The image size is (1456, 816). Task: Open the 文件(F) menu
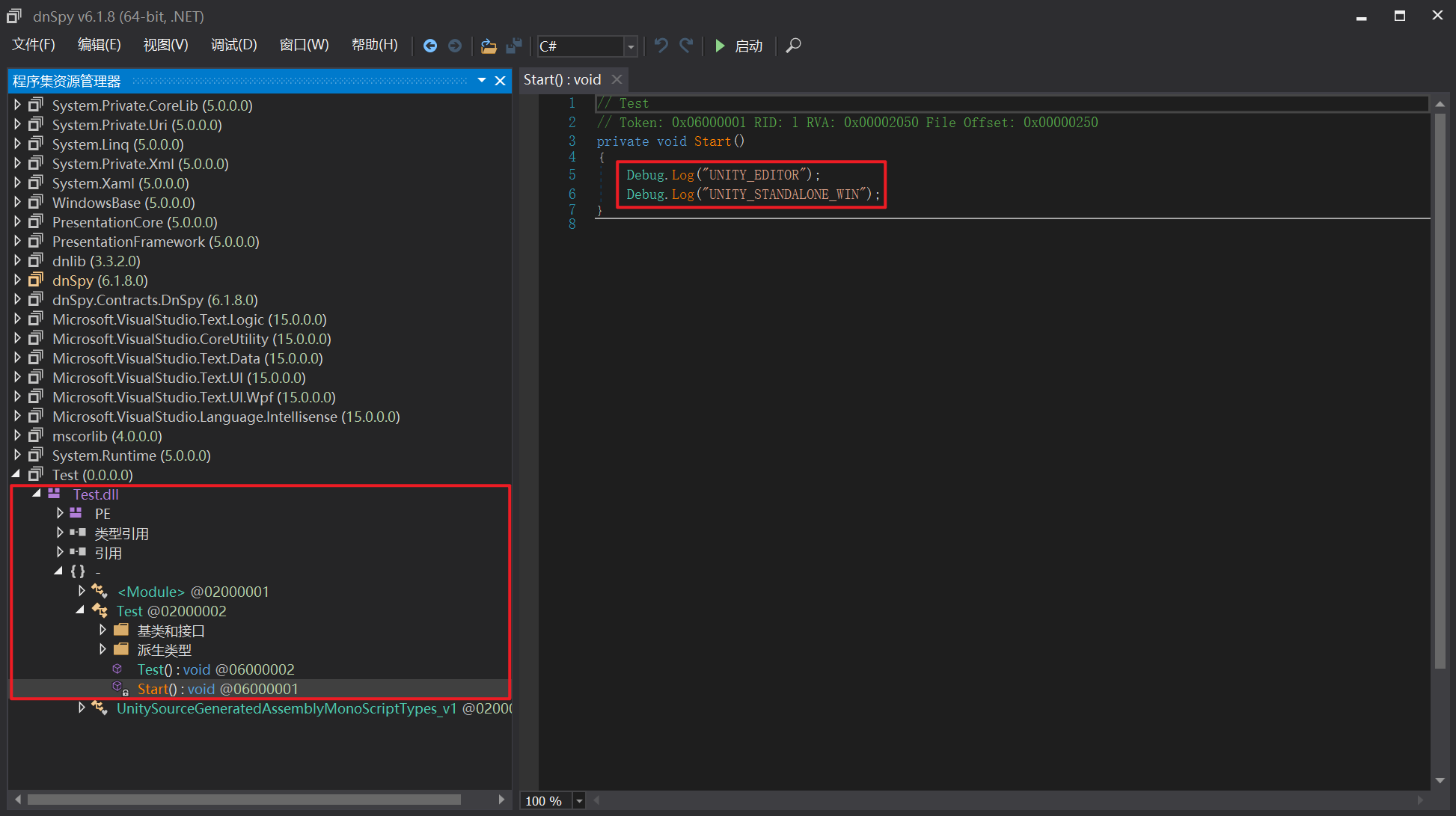coord(34,45)
